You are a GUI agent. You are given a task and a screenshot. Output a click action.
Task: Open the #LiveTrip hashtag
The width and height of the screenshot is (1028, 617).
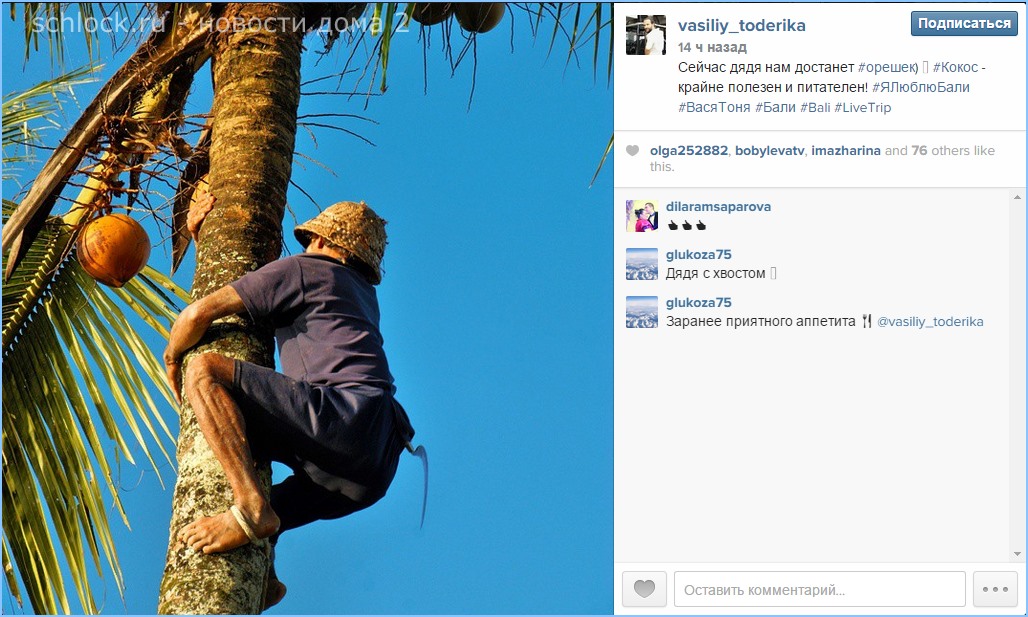(862, 108)
